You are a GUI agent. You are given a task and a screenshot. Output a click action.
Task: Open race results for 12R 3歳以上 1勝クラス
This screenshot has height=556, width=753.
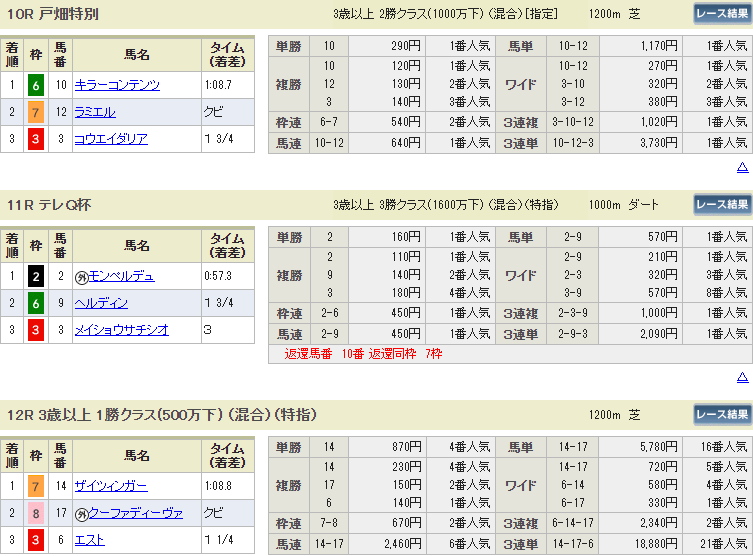[722, 414]
